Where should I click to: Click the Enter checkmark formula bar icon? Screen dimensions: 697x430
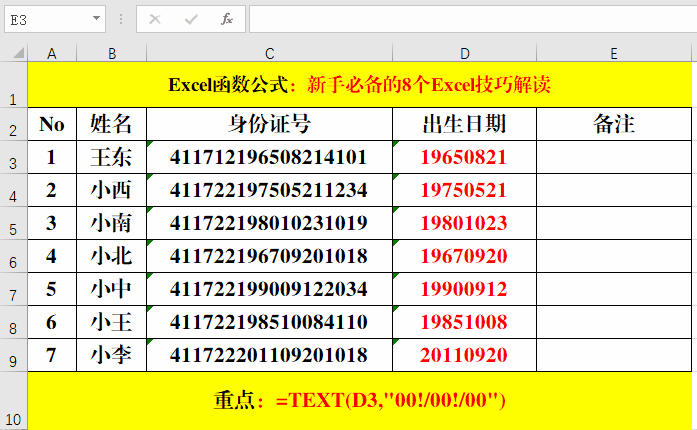click(191, 18)
